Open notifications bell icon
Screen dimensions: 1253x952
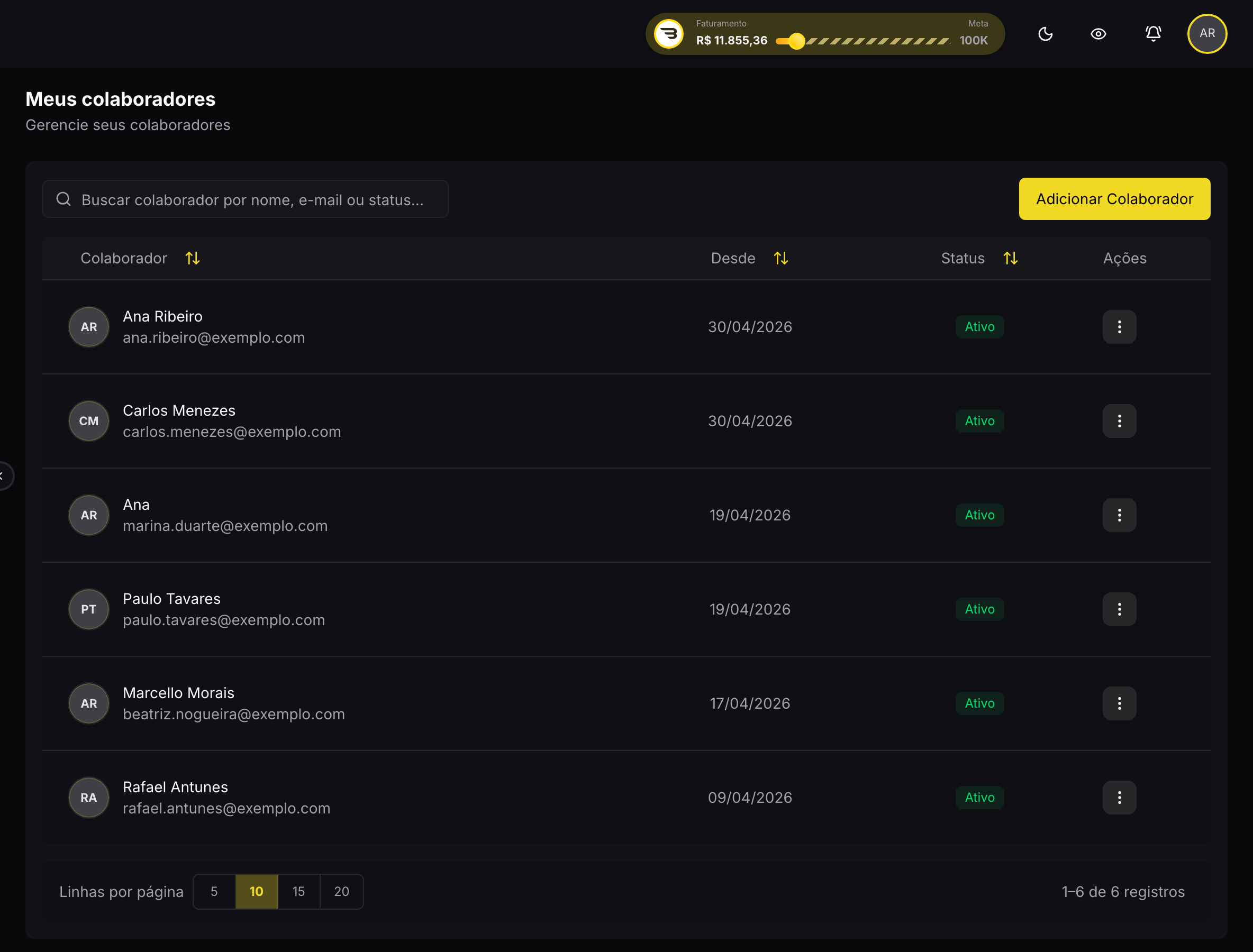tap(1153, 34)
